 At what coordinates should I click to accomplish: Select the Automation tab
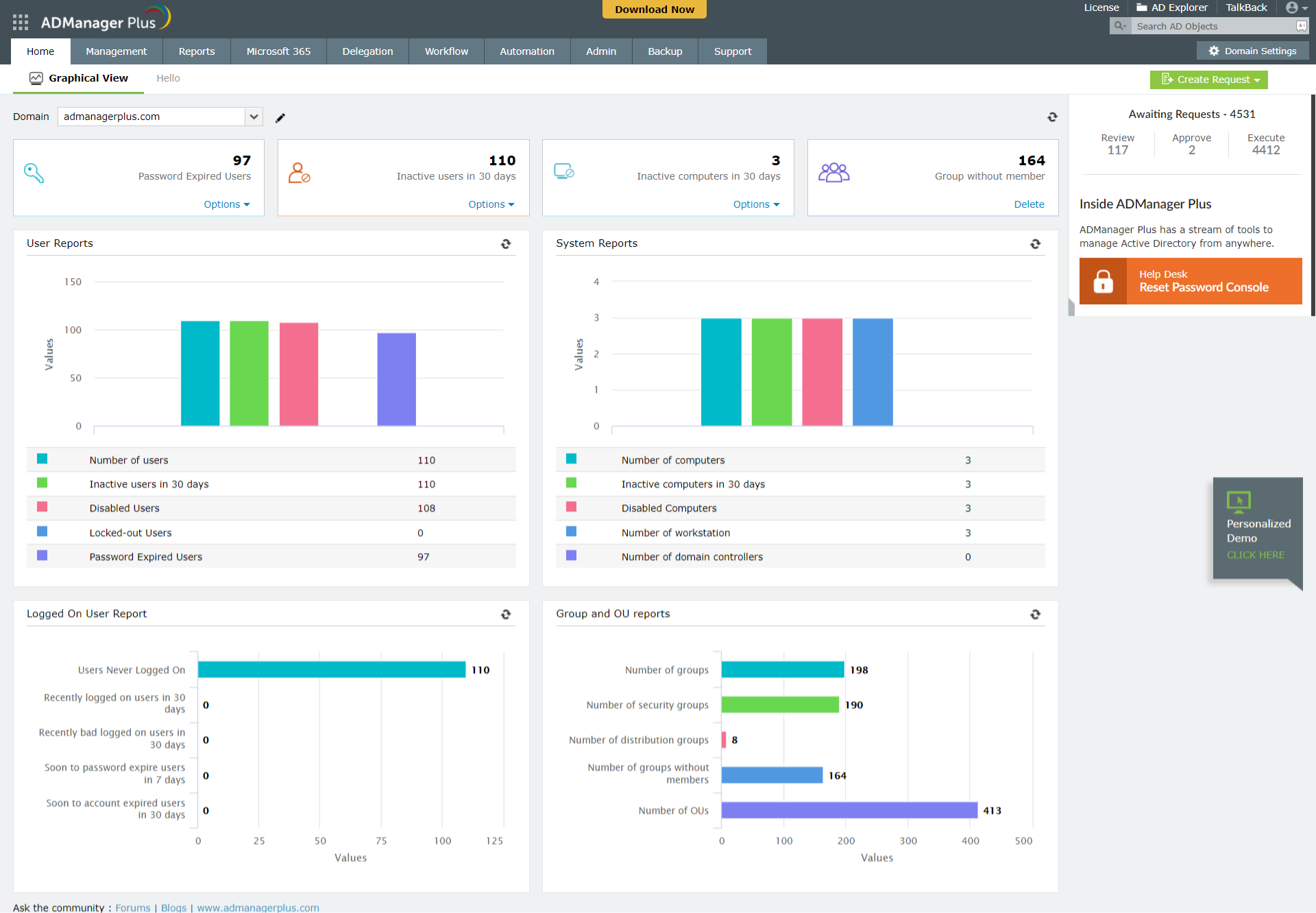[524, 51]
